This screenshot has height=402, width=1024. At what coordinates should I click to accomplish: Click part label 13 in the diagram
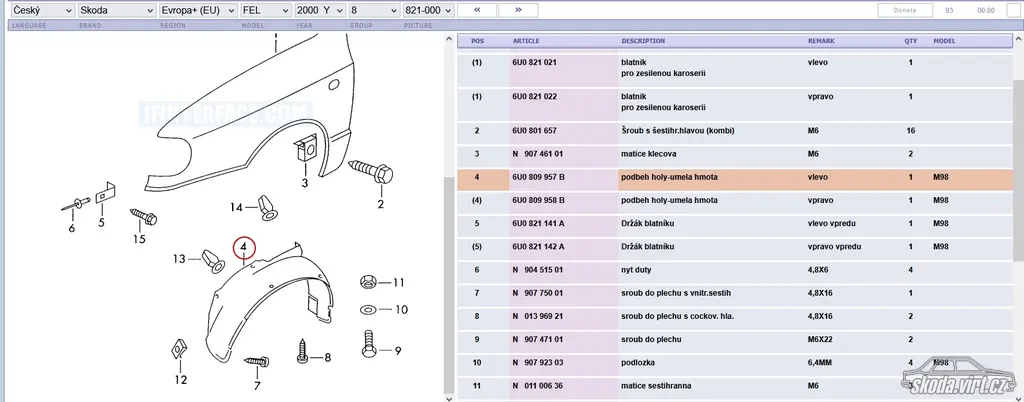[x=180, y=259]
